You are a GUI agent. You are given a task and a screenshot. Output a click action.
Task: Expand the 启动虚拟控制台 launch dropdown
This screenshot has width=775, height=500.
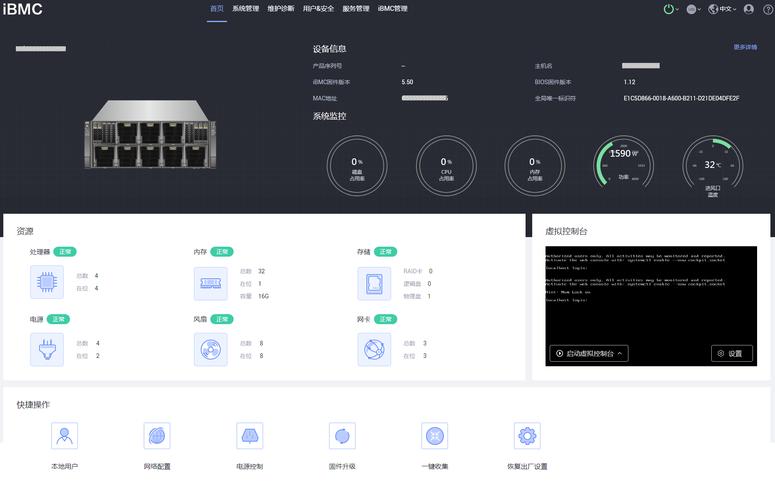click(x=589, y=353)
